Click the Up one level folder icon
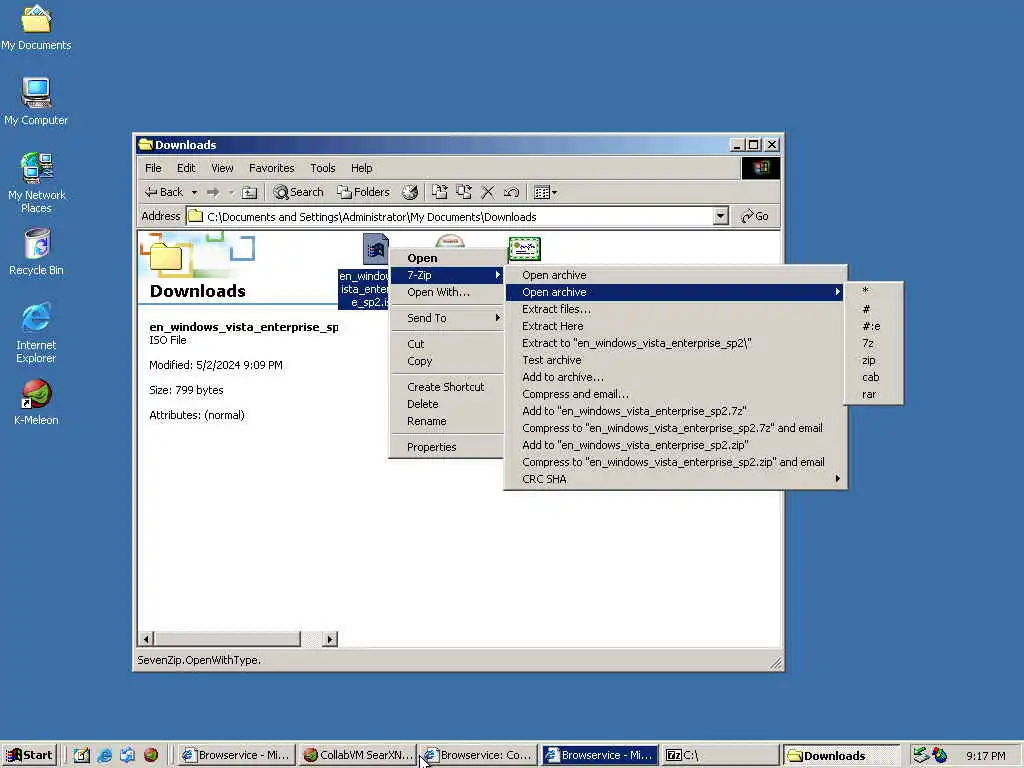Viewport: 1024px width, 768px height. (249, 192)
